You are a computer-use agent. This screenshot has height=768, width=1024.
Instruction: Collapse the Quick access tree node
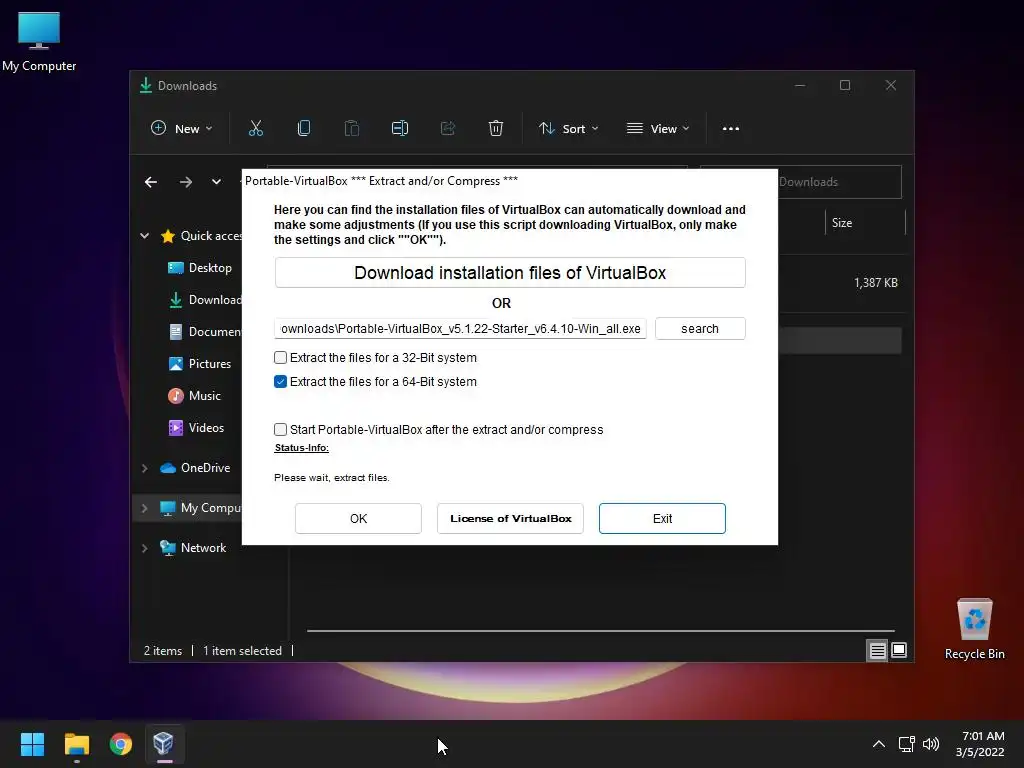tap(144, 236)
